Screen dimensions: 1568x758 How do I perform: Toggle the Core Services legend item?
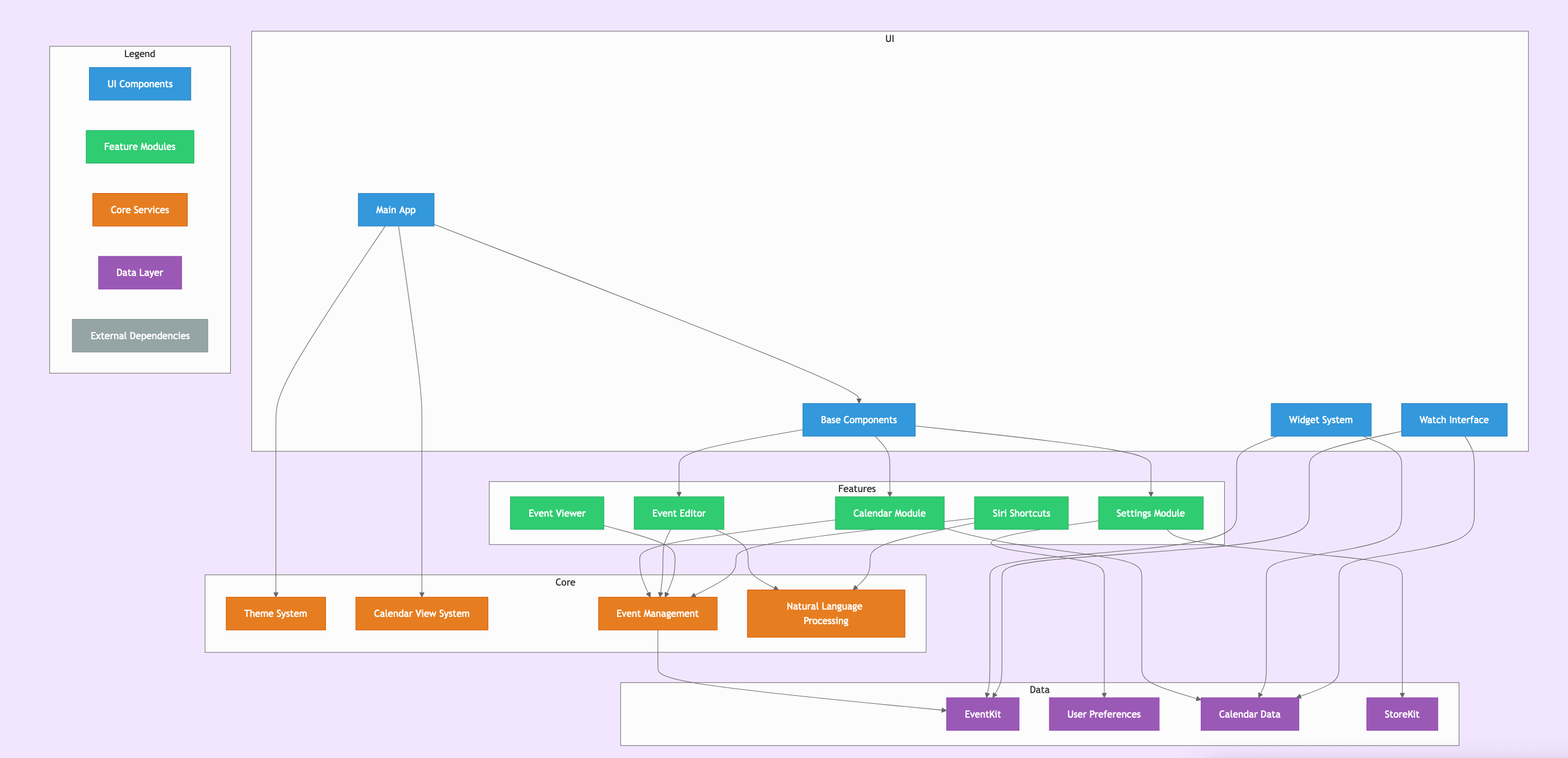(x=140, y=209)
